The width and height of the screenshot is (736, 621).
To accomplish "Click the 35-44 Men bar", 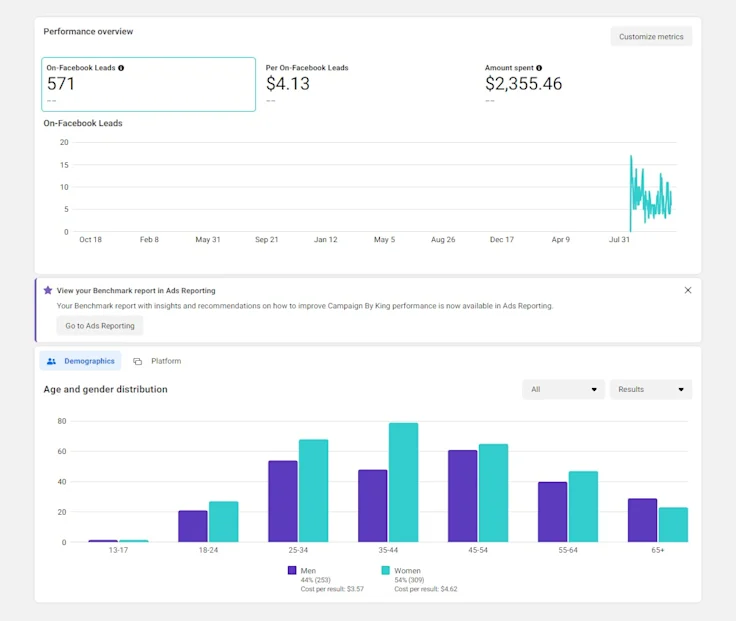I will (x=373, y=506).
